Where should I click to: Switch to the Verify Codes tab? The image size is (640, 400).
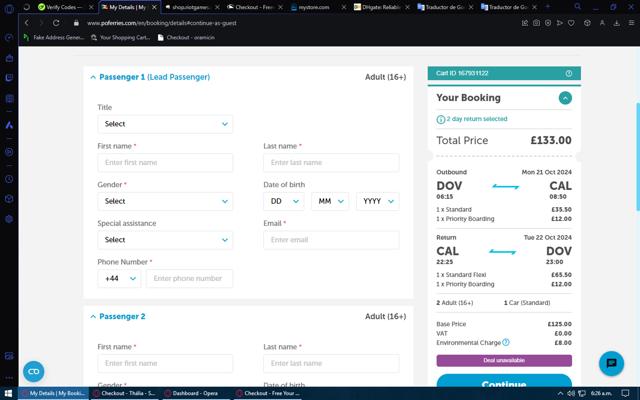pyautogui.click(x=61, y=7)
